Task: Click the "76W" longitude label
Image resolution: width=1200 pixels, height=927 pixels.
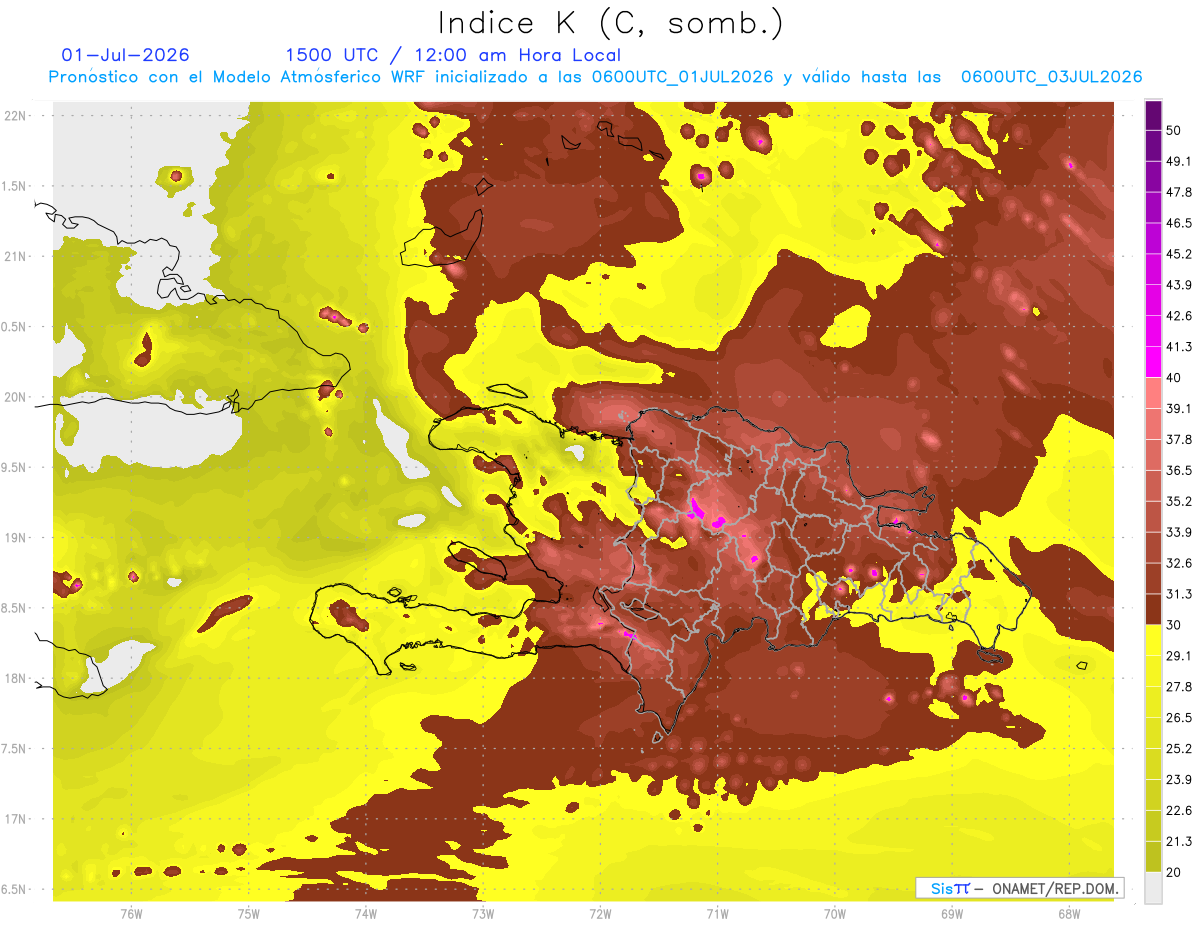Action: (131, 913)
